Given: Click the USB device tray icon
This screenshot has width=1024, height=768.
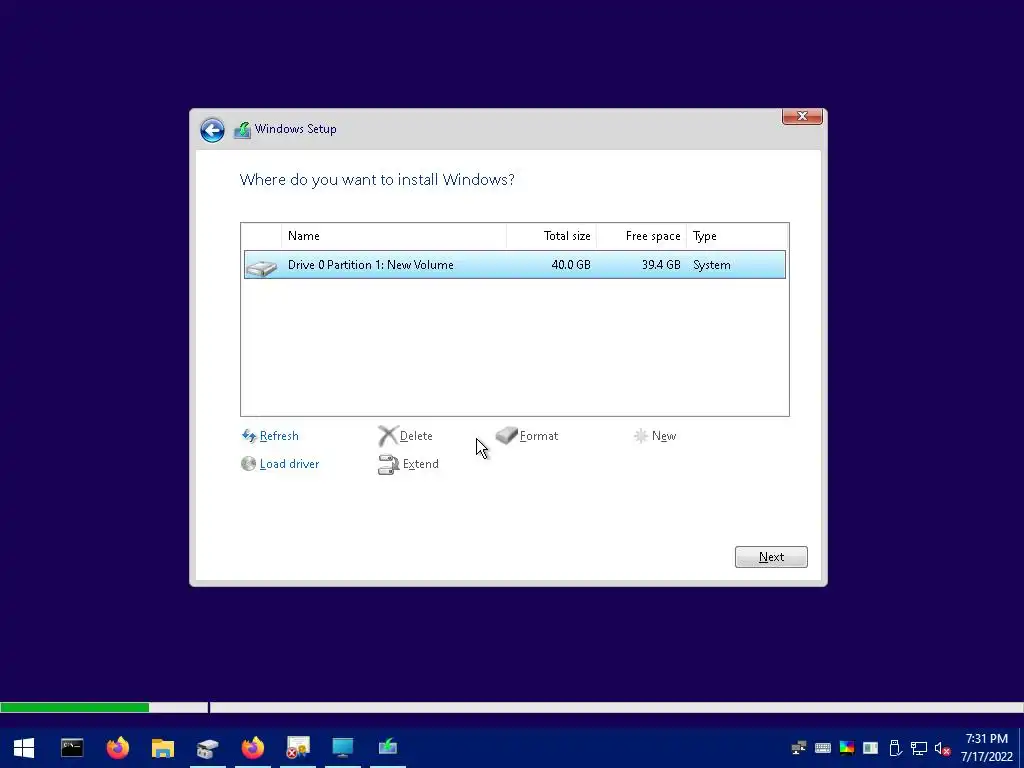Looking at the screenshot, I should tap(895, 748).
